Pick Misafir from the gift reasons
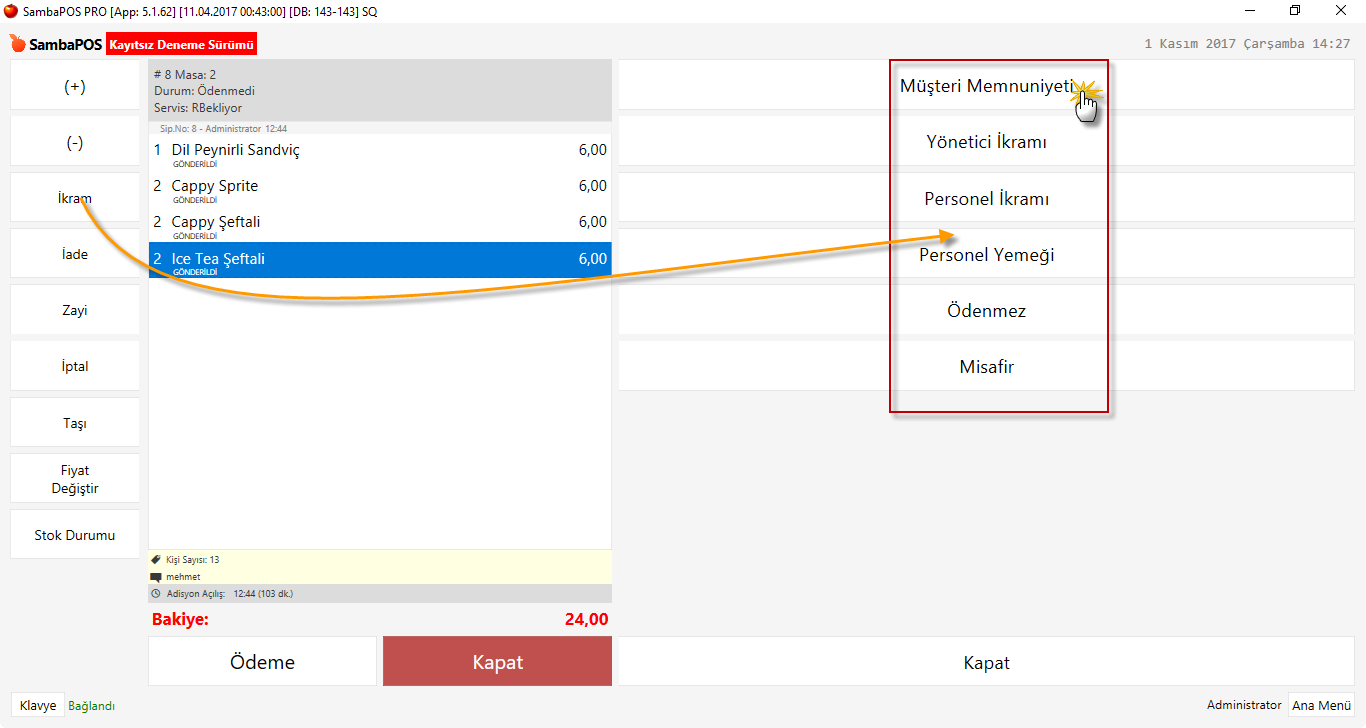 pyautogui.click(x=986, y=366)
